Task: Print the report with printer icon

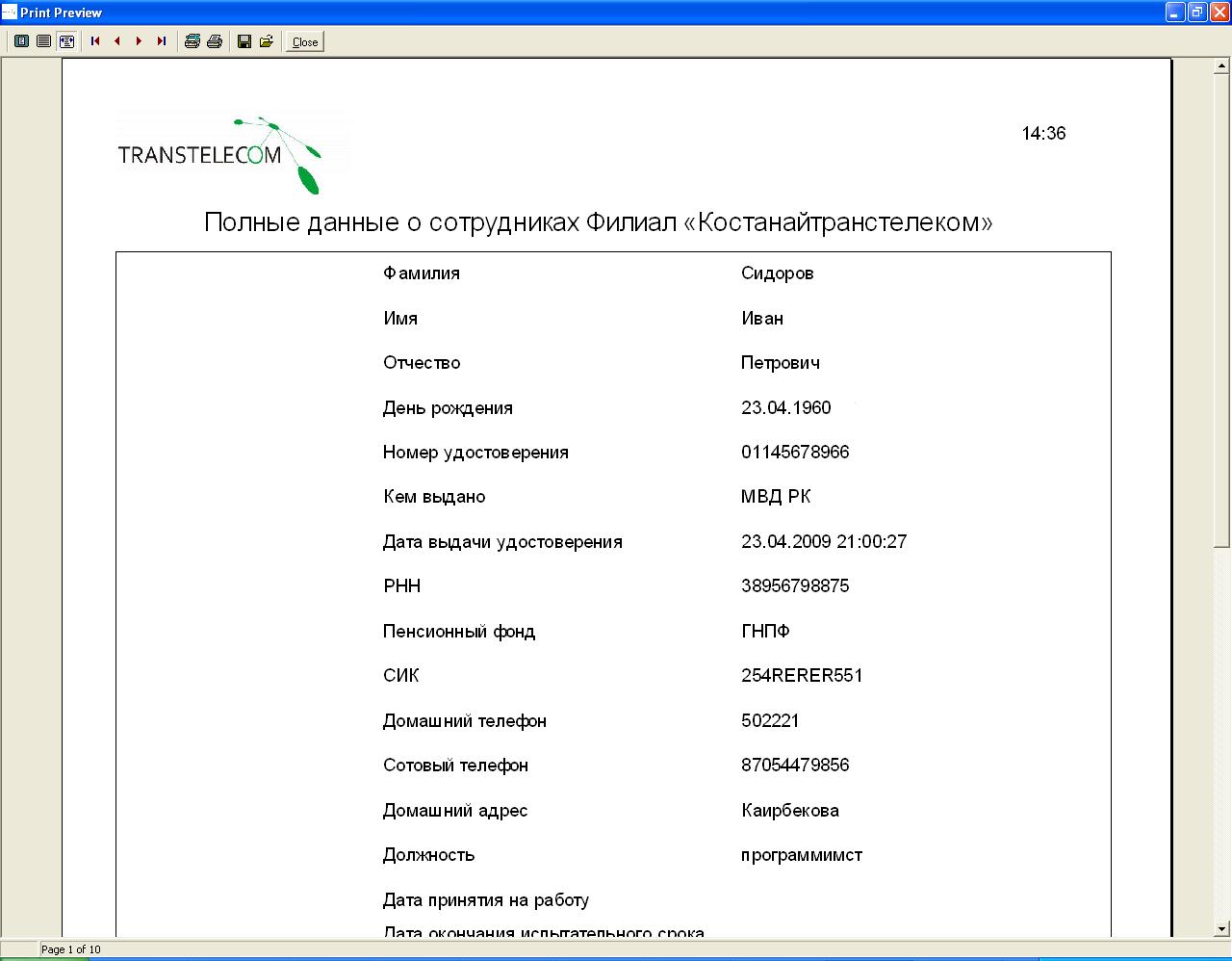Action: click(215, 41)
